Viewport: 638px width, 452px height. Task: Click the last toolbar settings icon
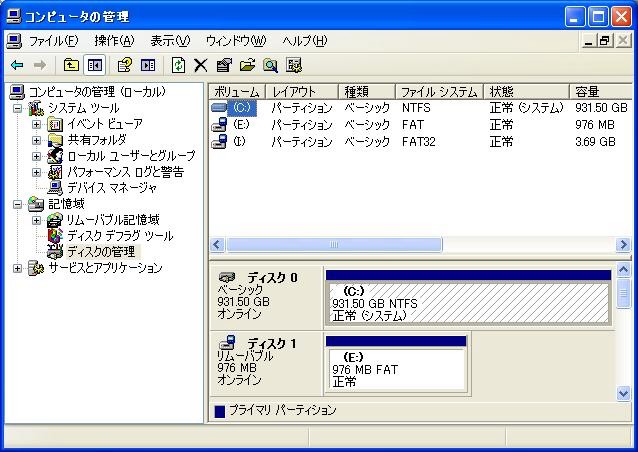[294, 65]
